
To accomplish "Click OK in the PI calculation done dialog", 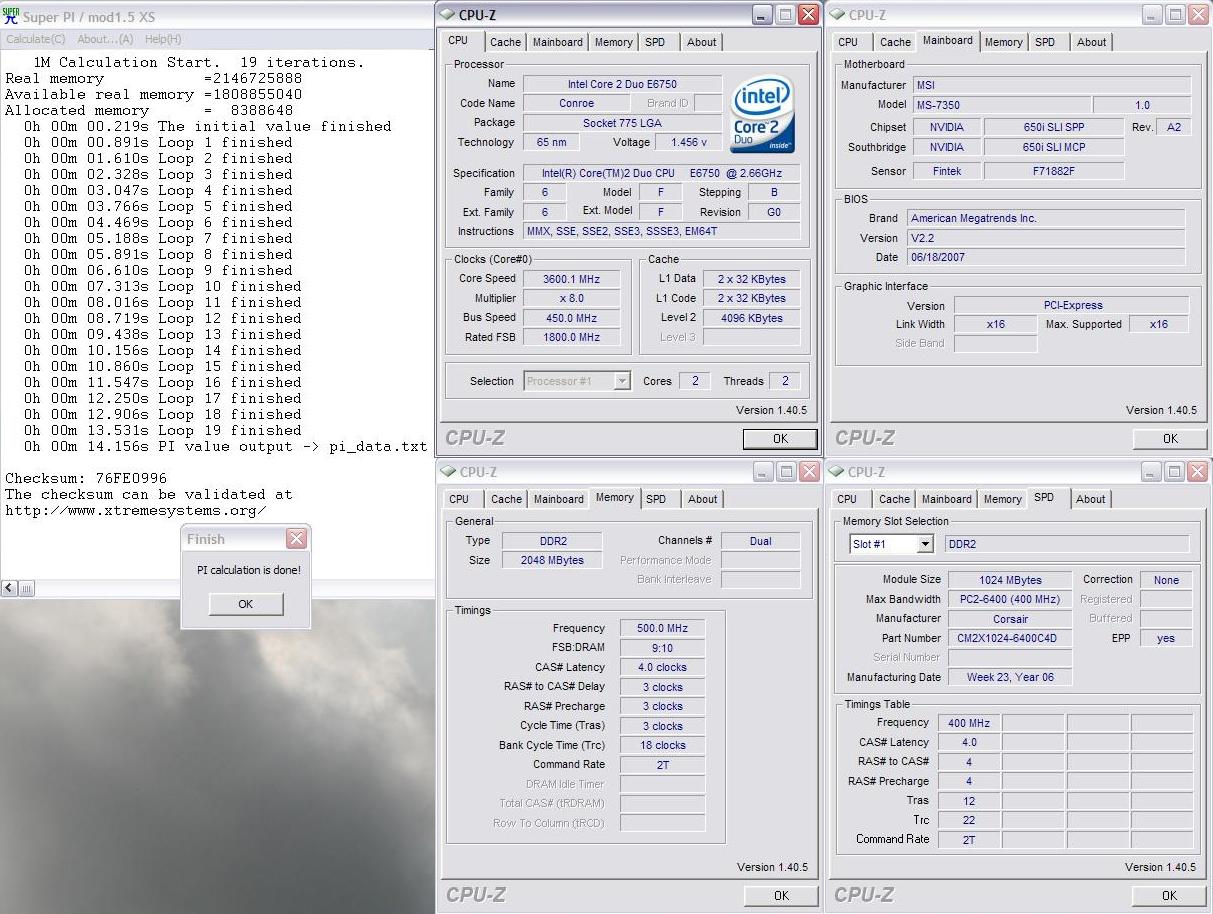I will pos(246,604).
